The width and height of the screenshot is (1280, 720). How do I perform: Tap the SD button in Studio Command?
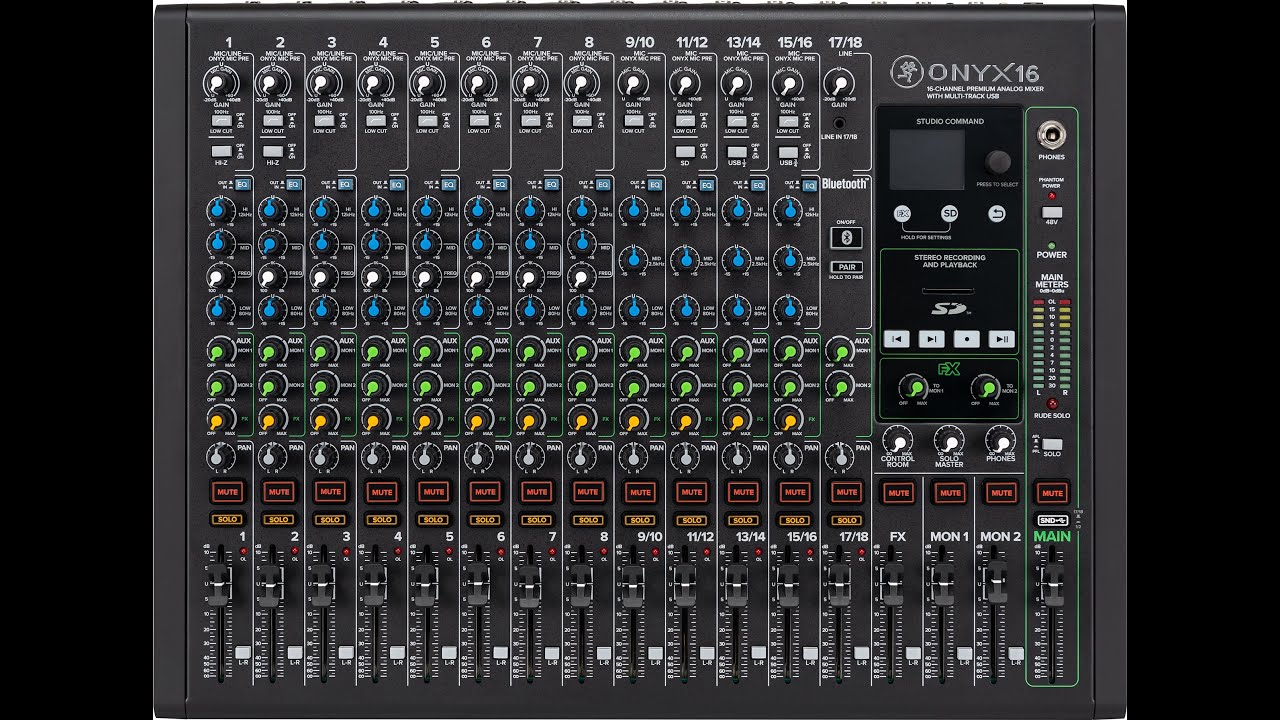click(949, 214)
